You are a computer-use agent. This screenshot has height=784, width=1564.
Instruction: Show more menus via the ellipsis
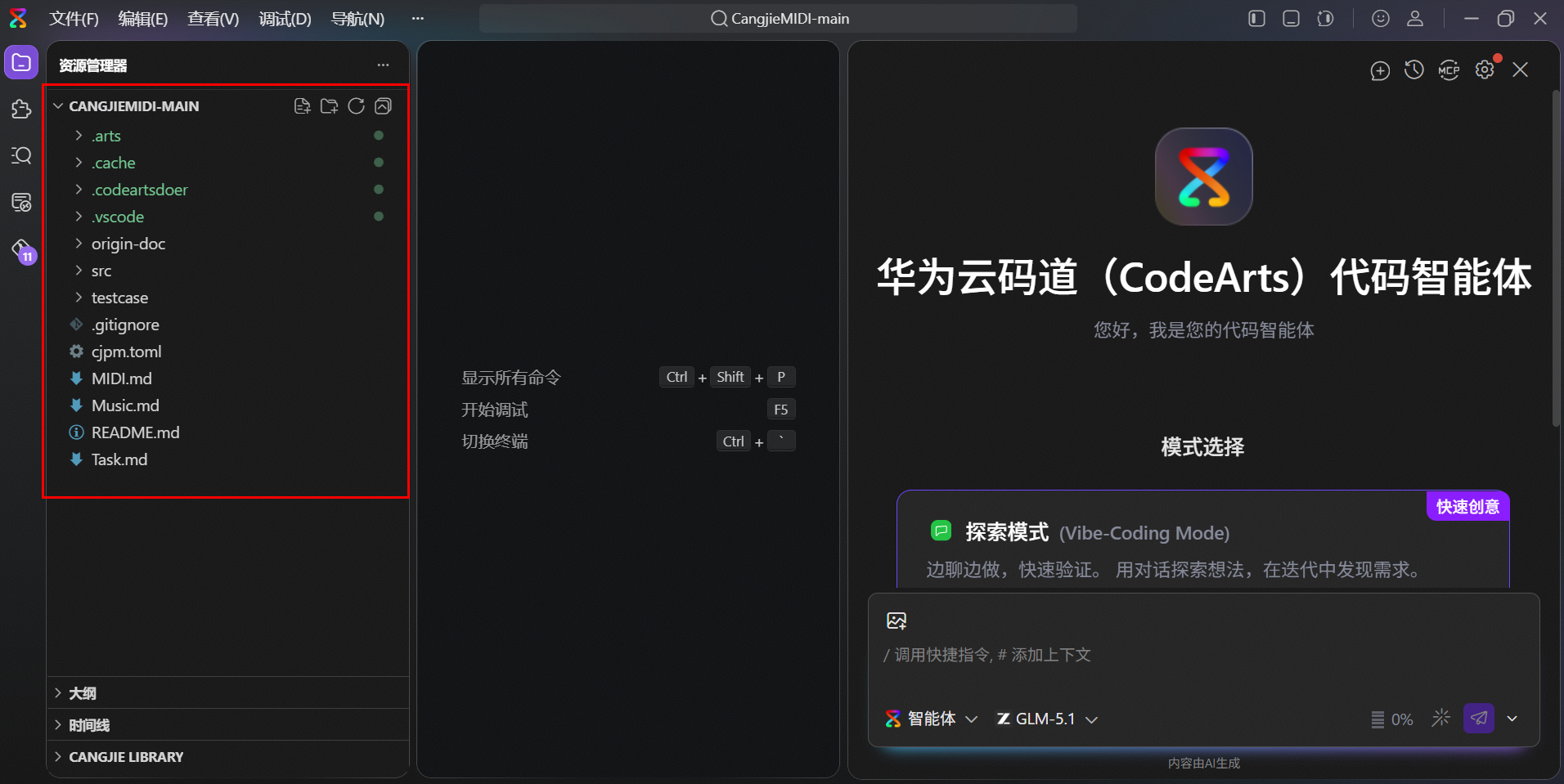418,19
